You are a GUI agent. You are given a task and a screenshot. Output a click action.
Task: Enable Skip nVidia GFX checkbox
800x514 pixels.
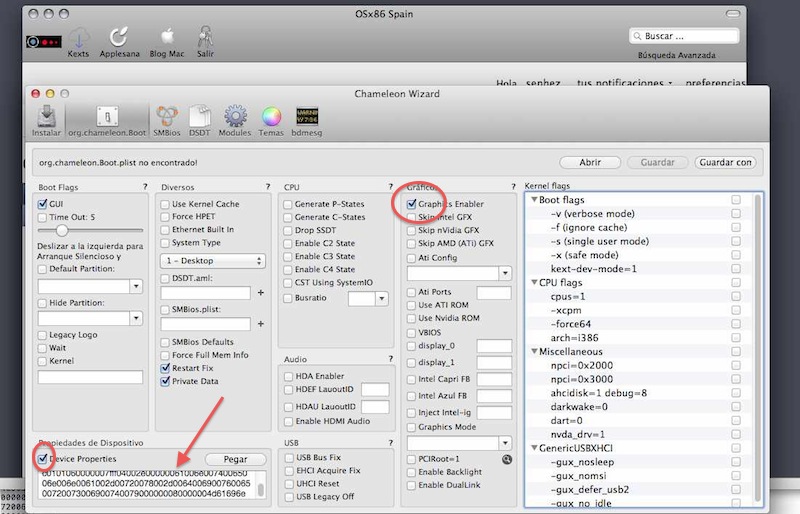coord(411,231)
